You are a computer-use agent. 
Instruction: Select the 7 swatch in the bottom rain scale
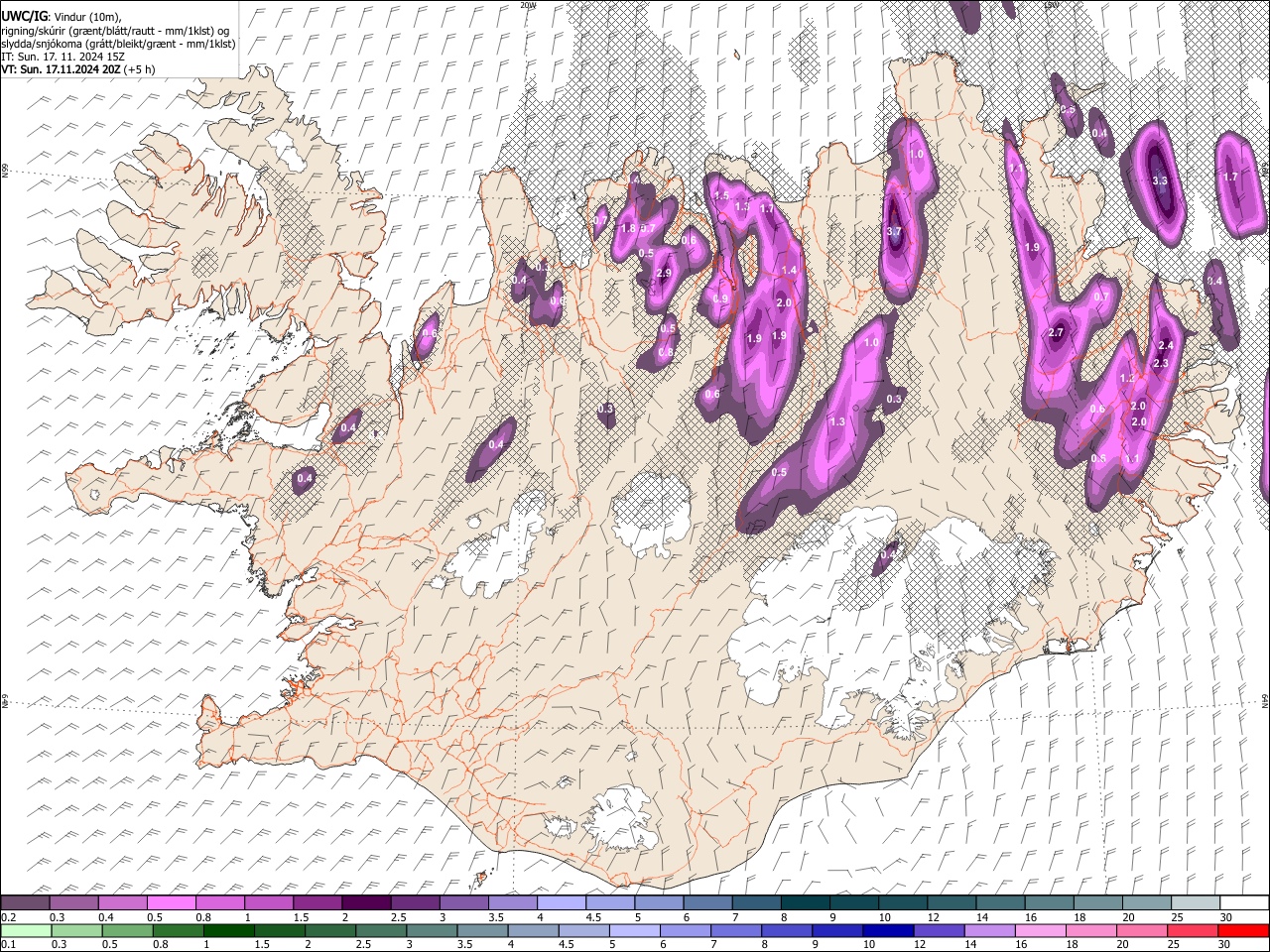tap(736, 930)
